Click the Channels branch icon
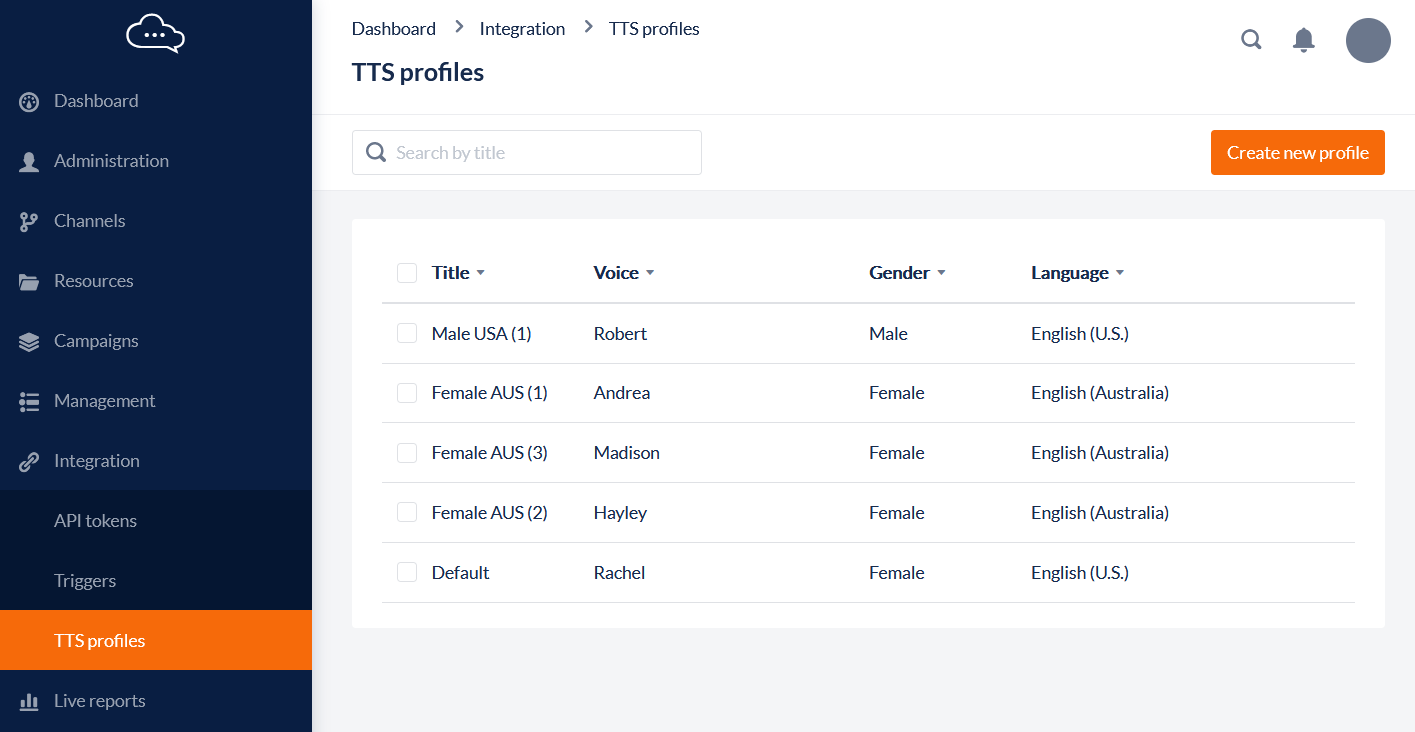Screen dimensions: 1415x732 (29, 221)
